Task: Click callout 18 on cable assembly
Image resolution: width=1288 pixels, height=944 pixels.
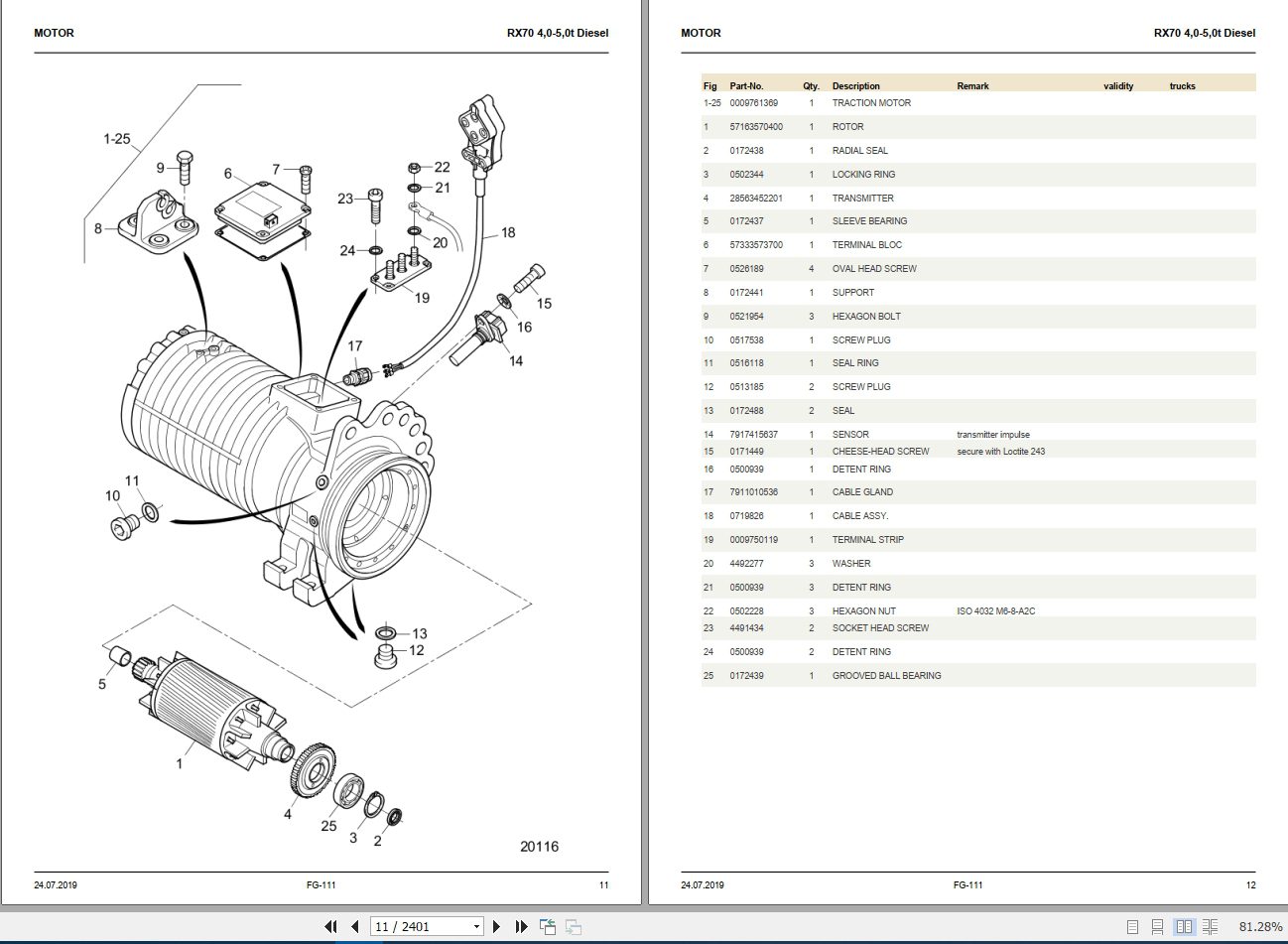Action: [508, 232]
